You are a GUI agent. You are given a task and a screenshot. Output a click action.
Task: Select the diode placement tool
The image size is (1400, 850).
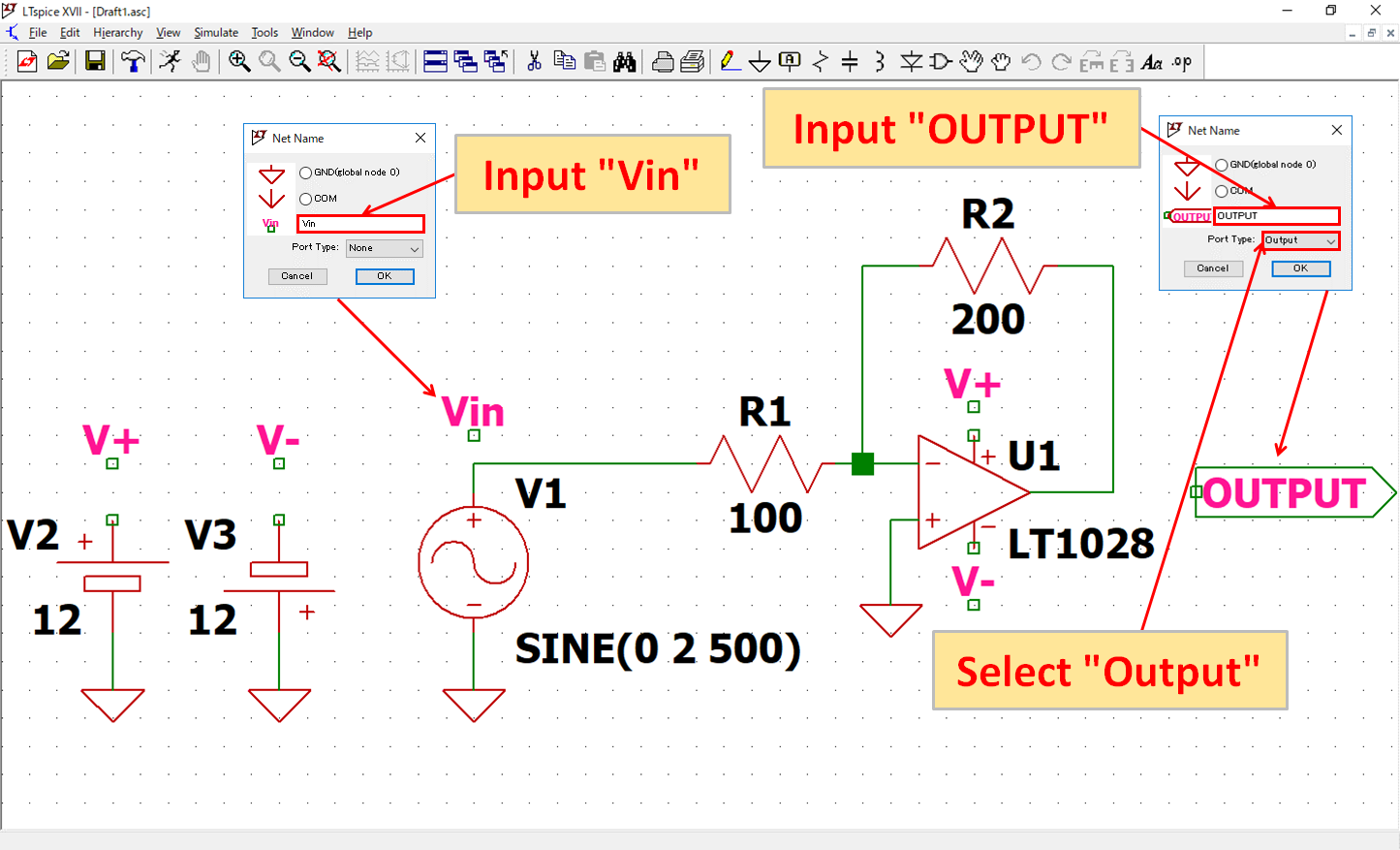click(x=911, y=61)
